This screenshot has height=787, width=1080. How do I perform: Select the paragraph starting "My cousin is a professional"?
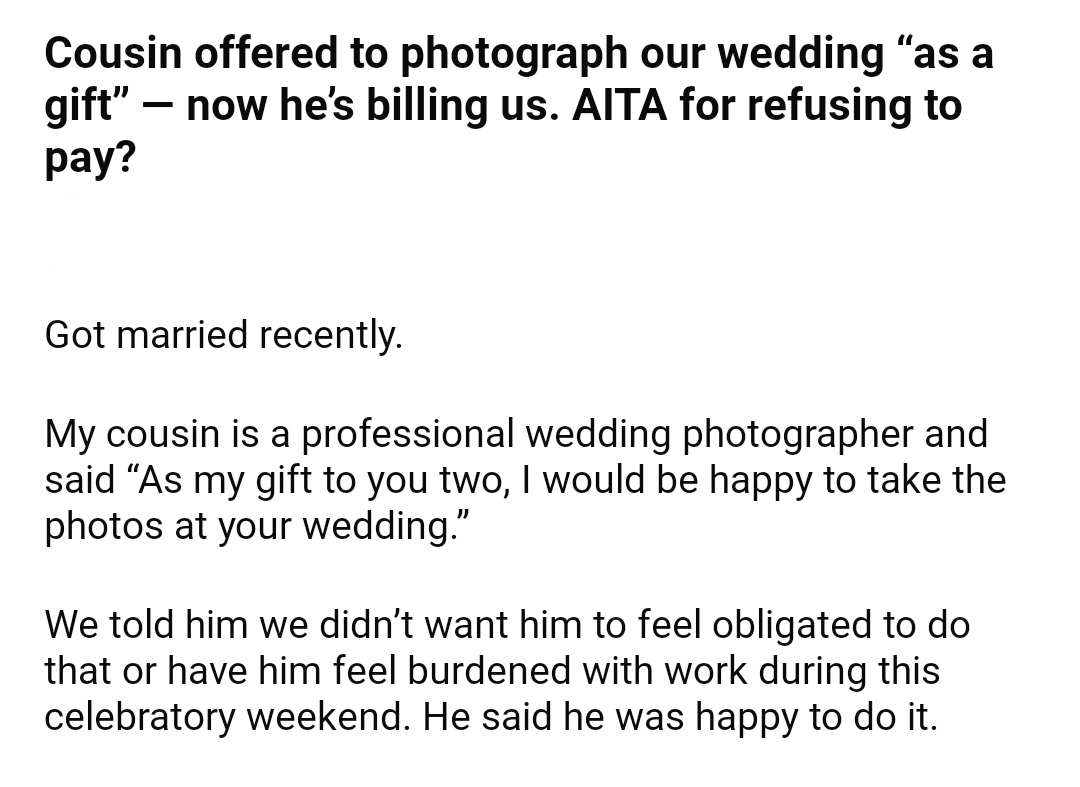tap(525, 480)
